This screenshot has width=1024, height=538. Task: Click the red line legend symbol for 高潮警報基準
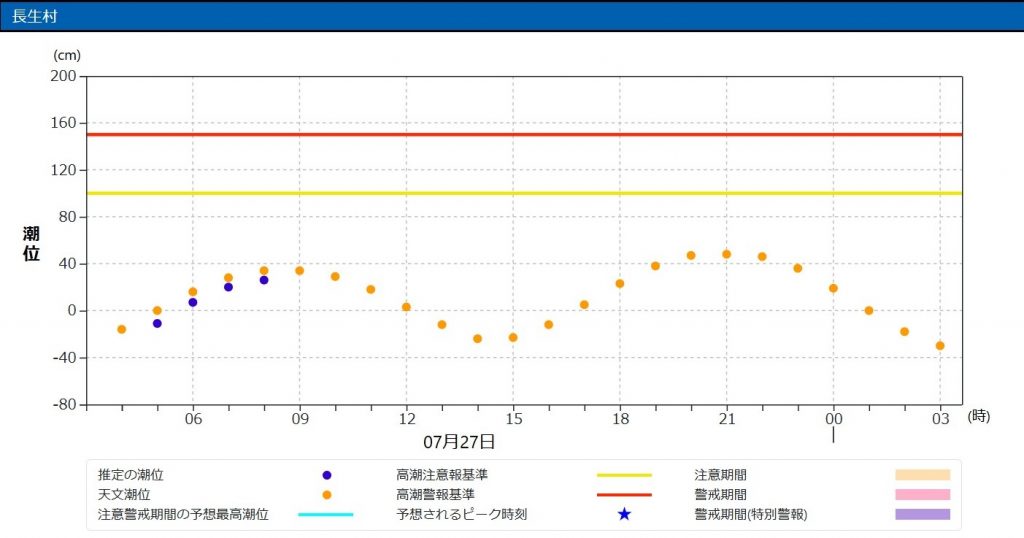[x=624, y=495]
